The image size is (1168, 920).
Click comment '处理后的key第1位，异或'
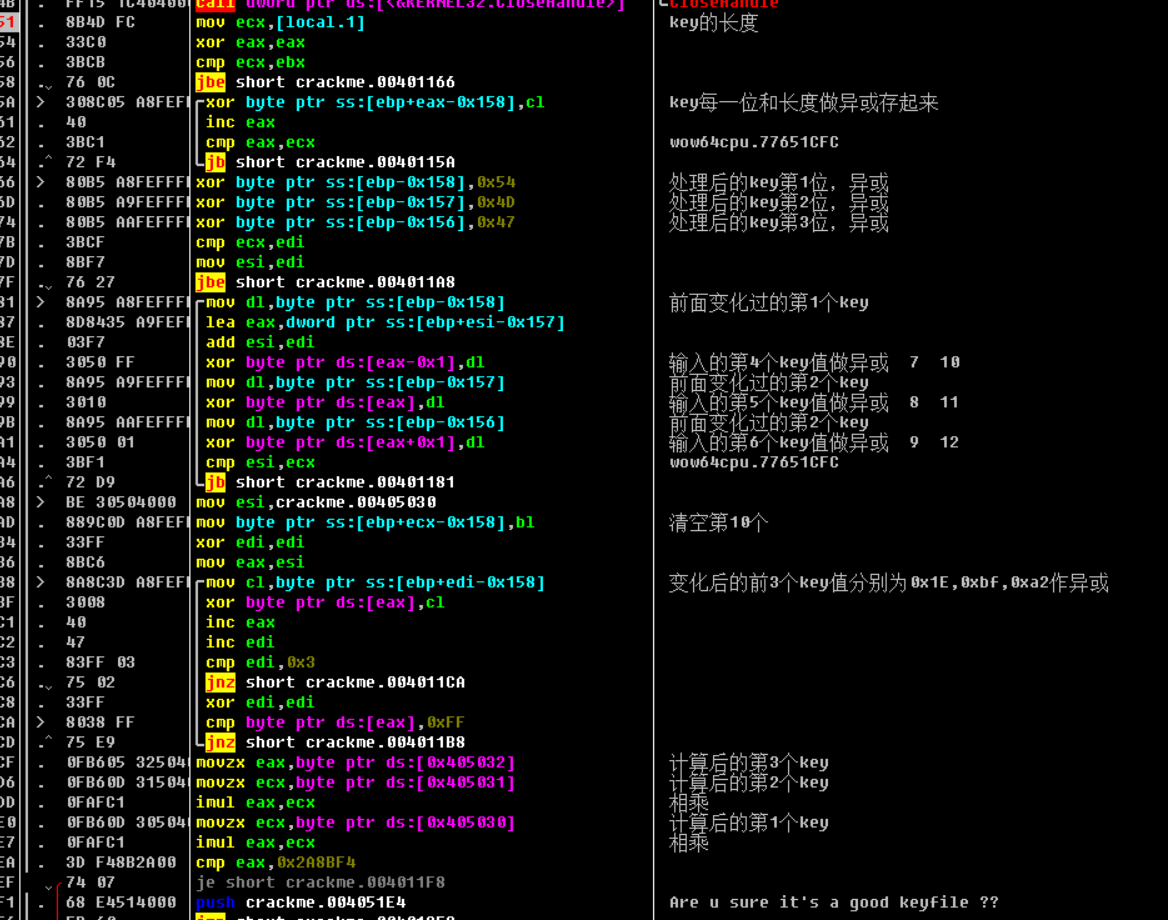point(778,183)
